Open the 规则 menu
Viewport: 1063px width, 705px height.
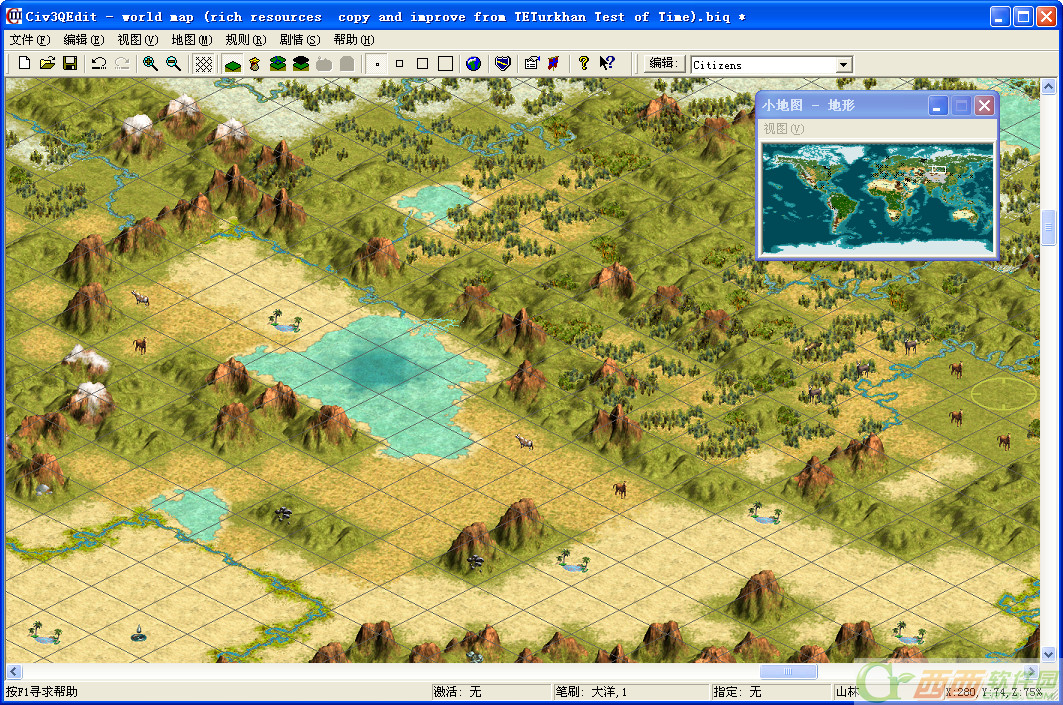pyautogui.click(x=245, y=40)
